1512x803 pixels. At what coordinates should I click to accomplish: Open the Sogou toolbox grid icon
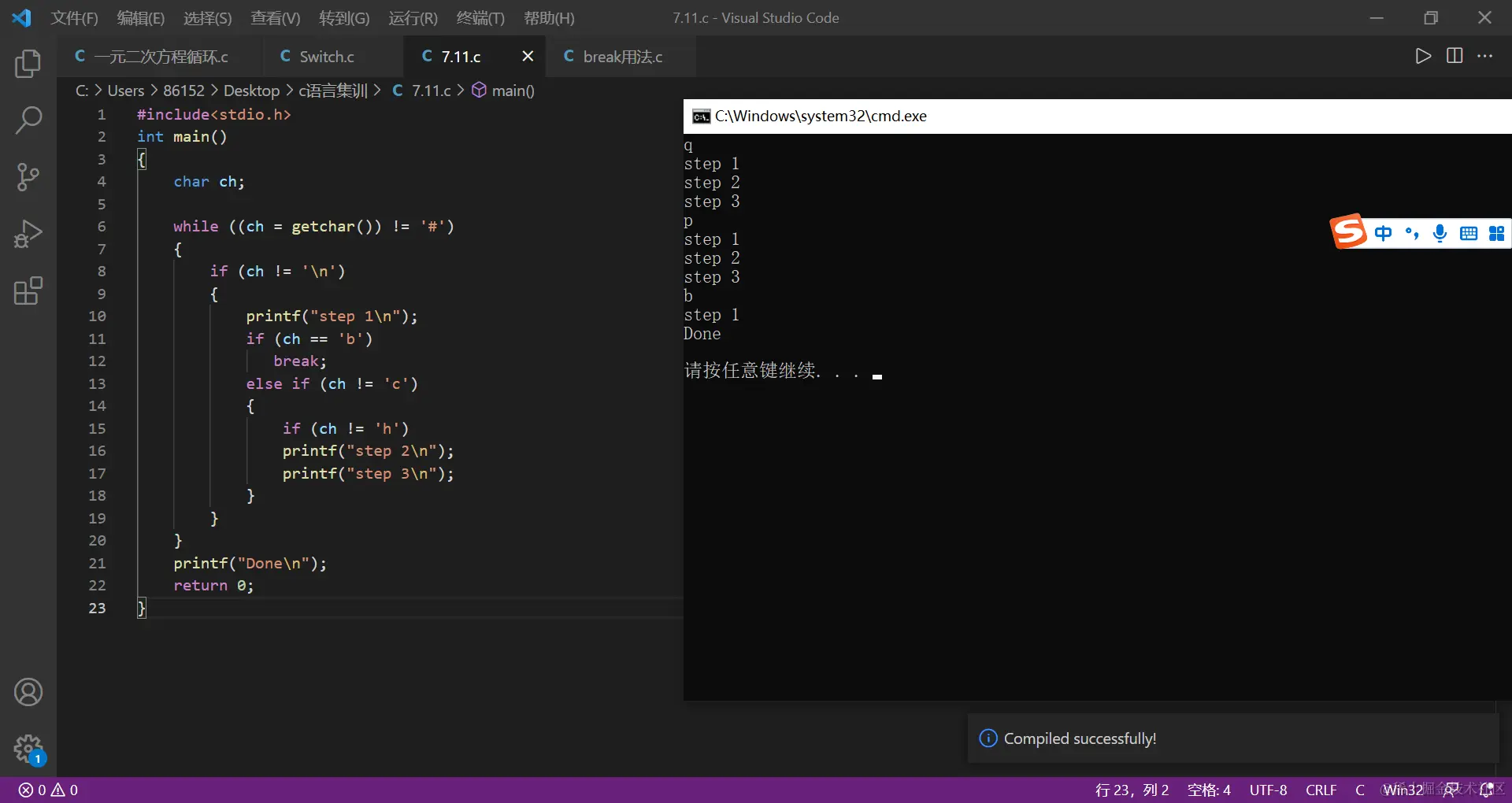(1497, 233)
